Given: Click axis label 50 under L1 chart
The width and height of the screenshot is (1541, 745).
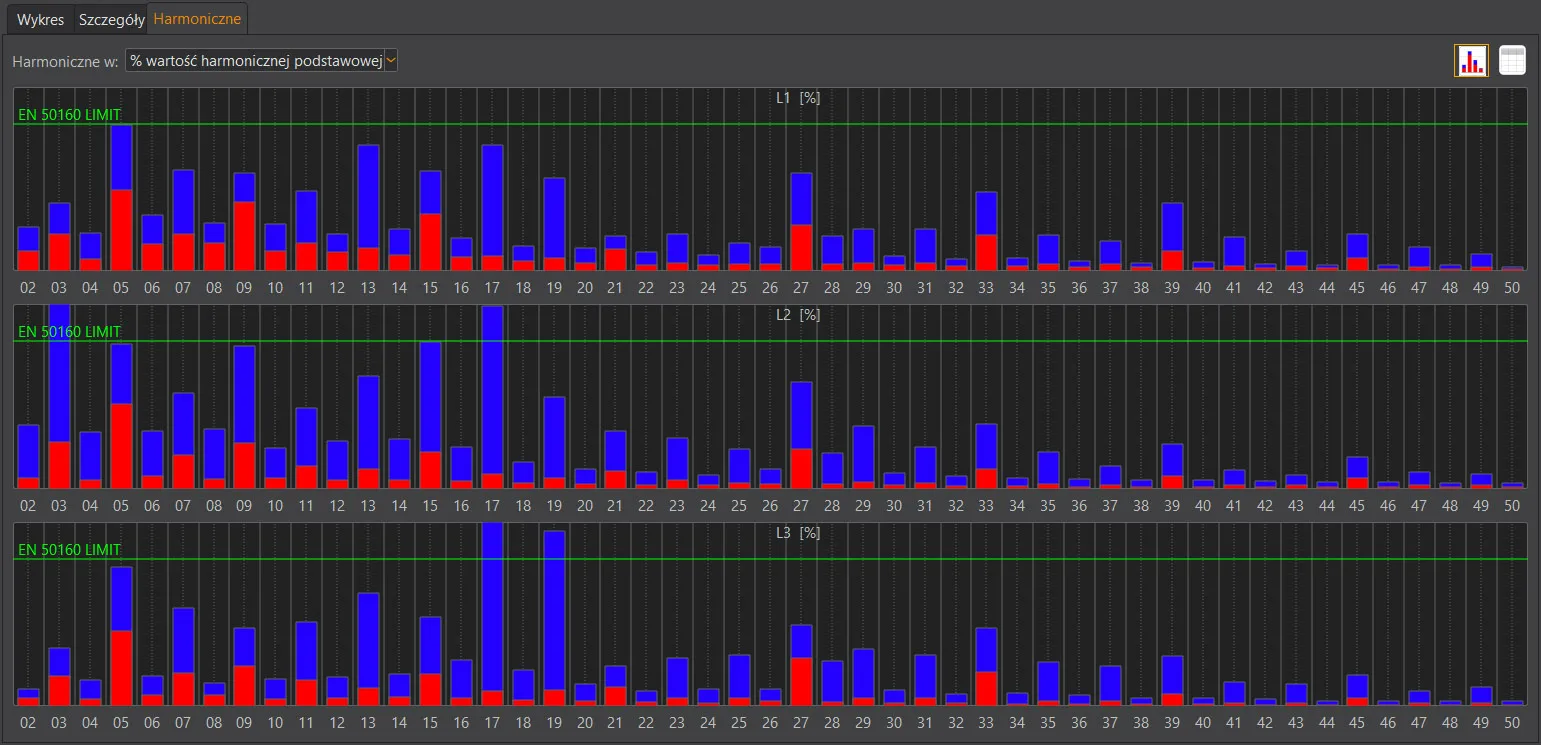Looking at the screenshot, I should 1512,287.
